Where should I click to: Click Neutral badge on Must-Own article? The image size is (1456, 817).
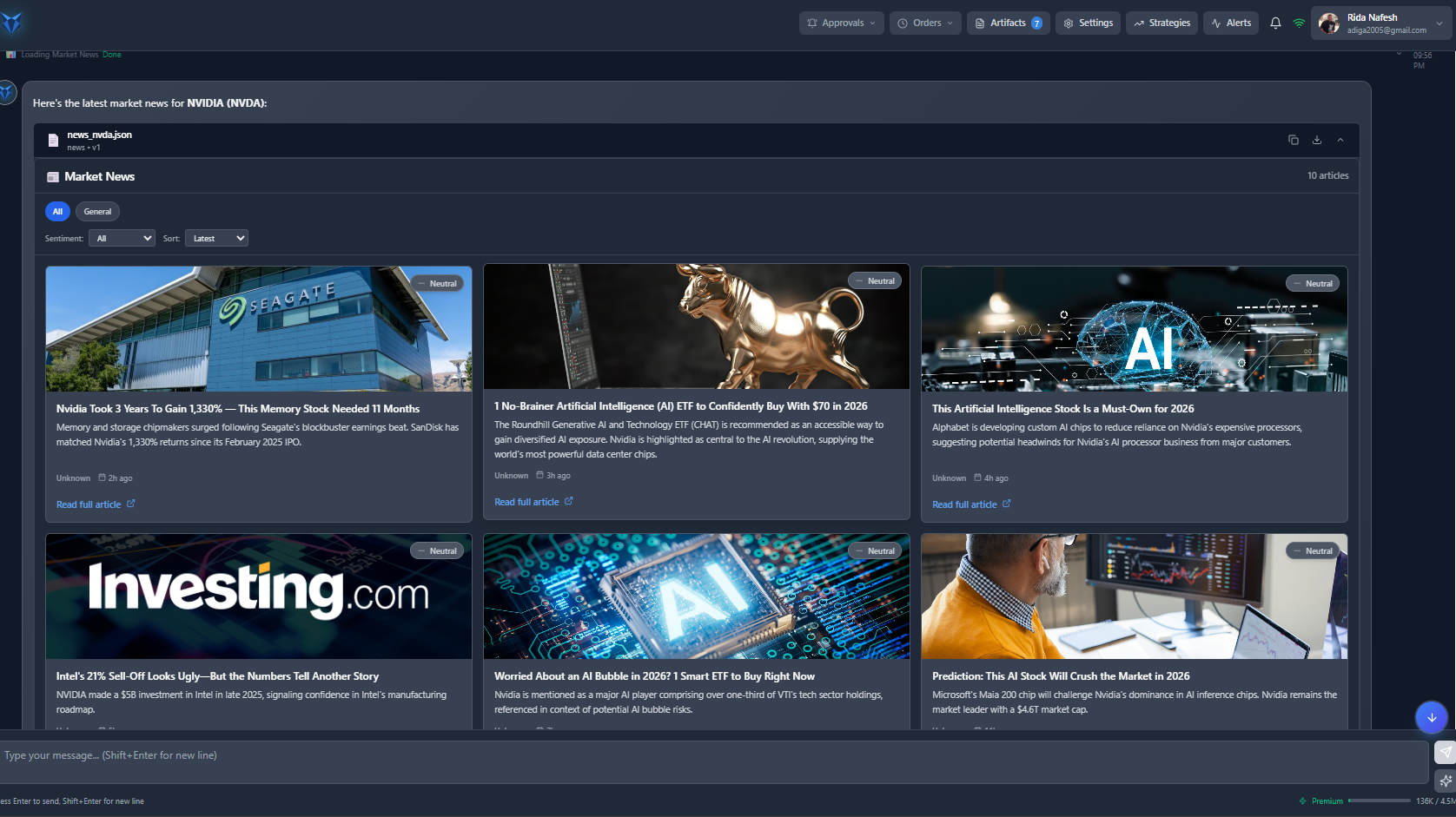(1313, 284)
